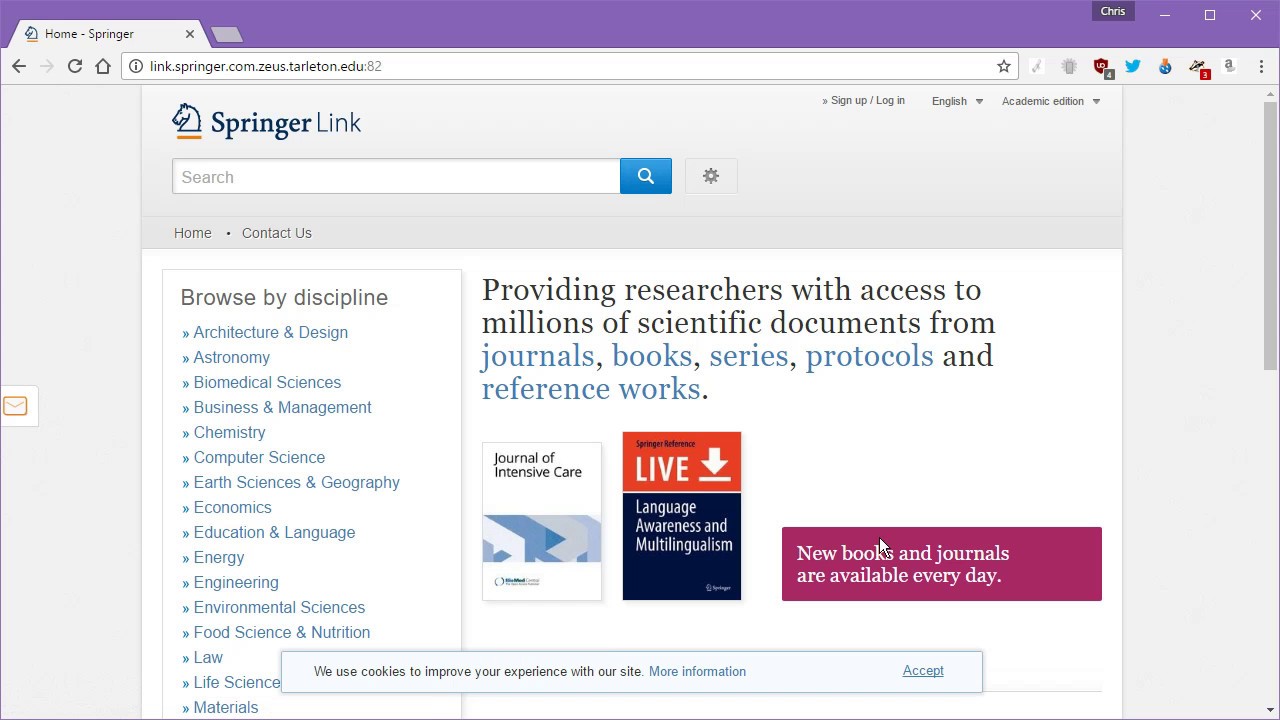The height and width of the screenshot is (720, 1280).
Task: Open the Chrome three-dot menu
Action: (x=1260, y=66)
